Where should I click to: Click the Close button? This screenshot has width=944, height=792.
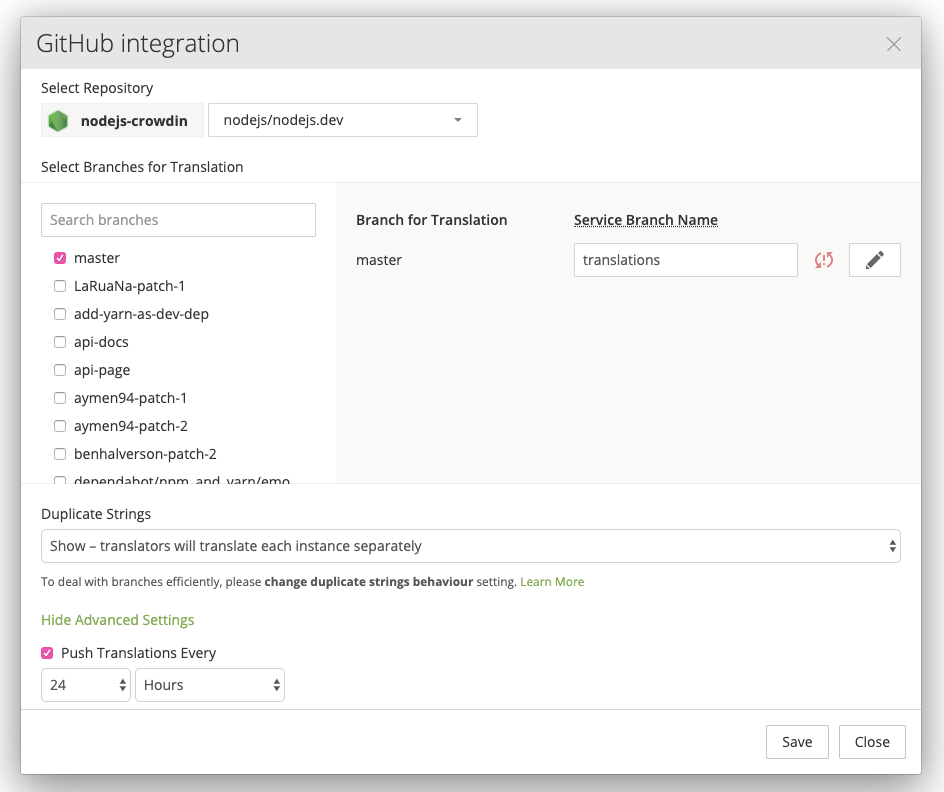pos(872,742)
